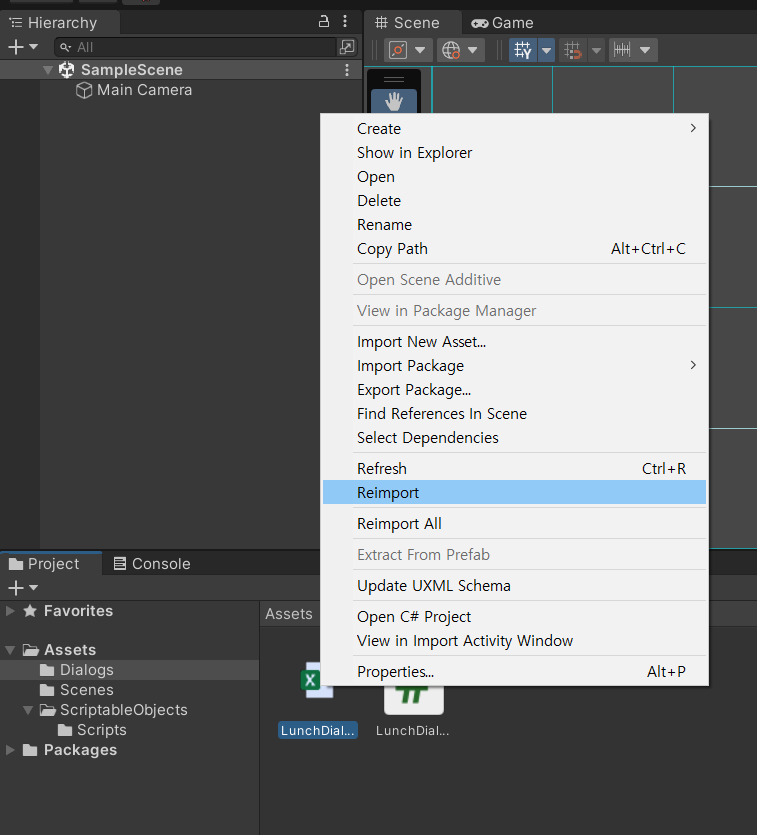Open the pivot mode dropdown arrow
Viewport: 757px width, 835px height.
(420, 50)
